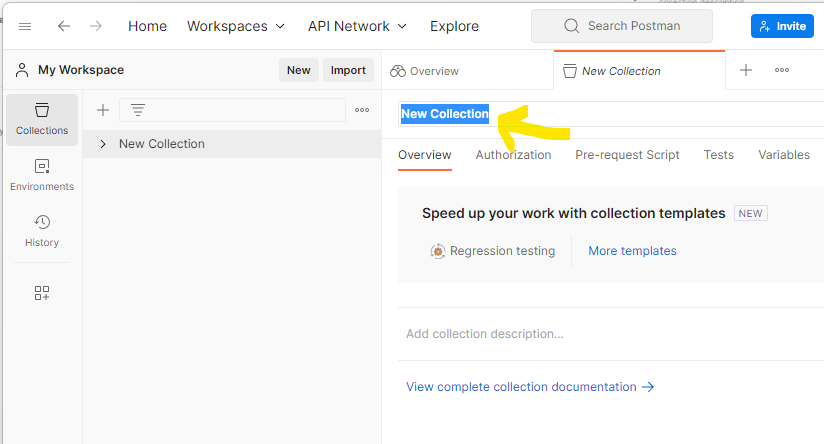Screen dimensions: 824x444
Task: Expand the API Network dropdown
Action: [x=357, y=26]
